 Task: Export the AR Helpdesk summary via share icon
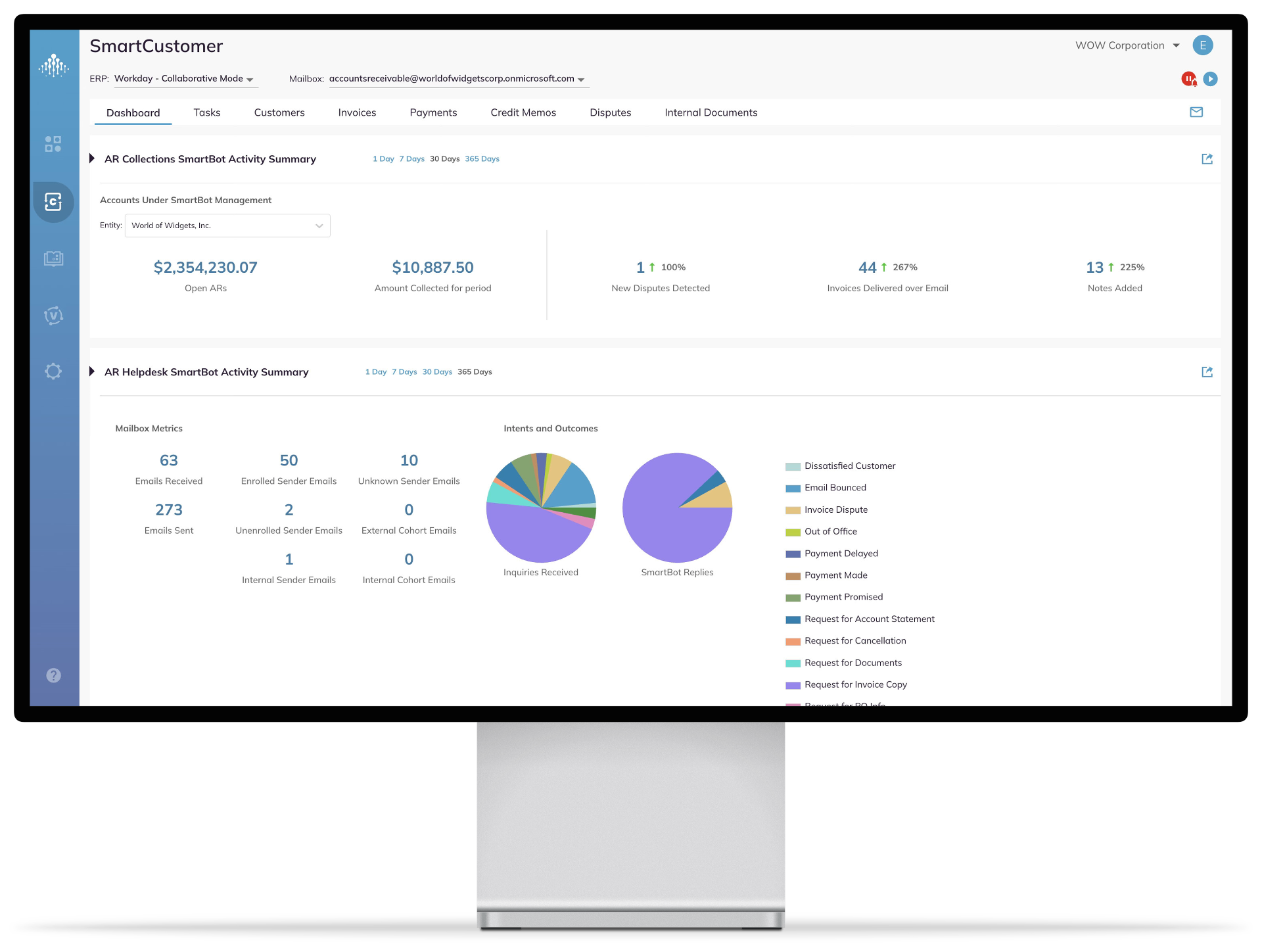pos(1207,372)
